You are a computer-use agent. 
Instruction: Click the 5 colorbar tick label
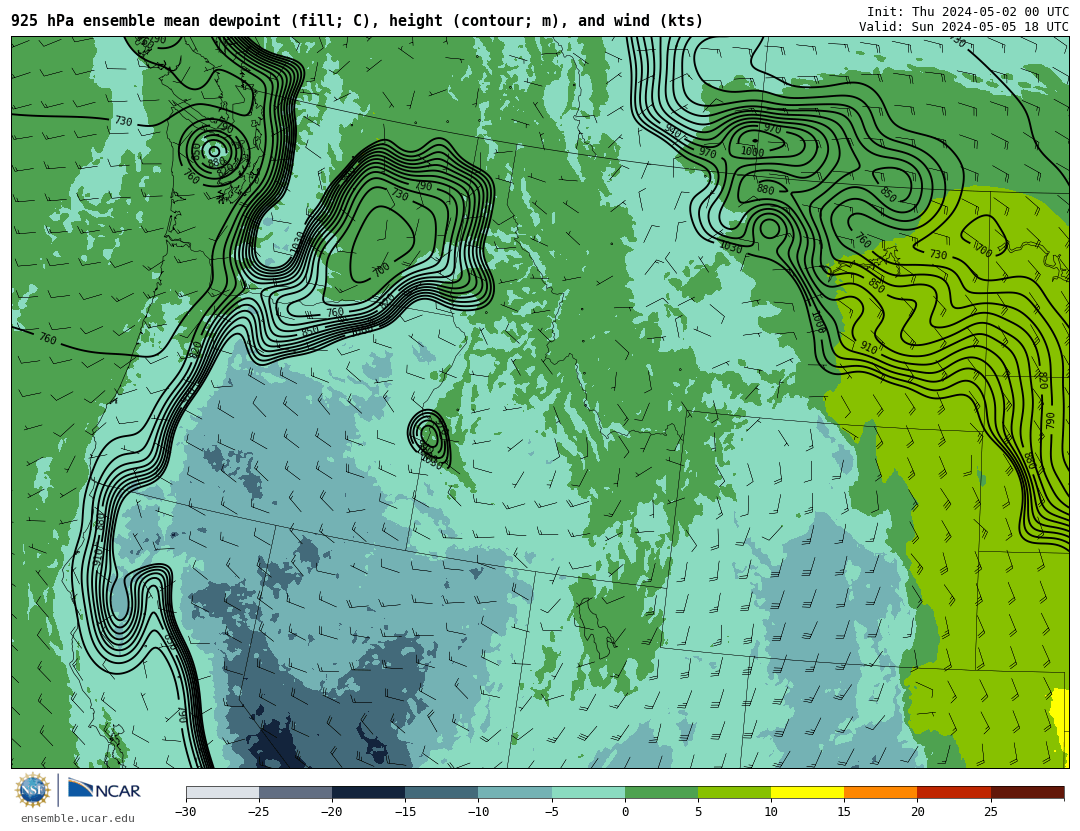[x=698, y=812]
